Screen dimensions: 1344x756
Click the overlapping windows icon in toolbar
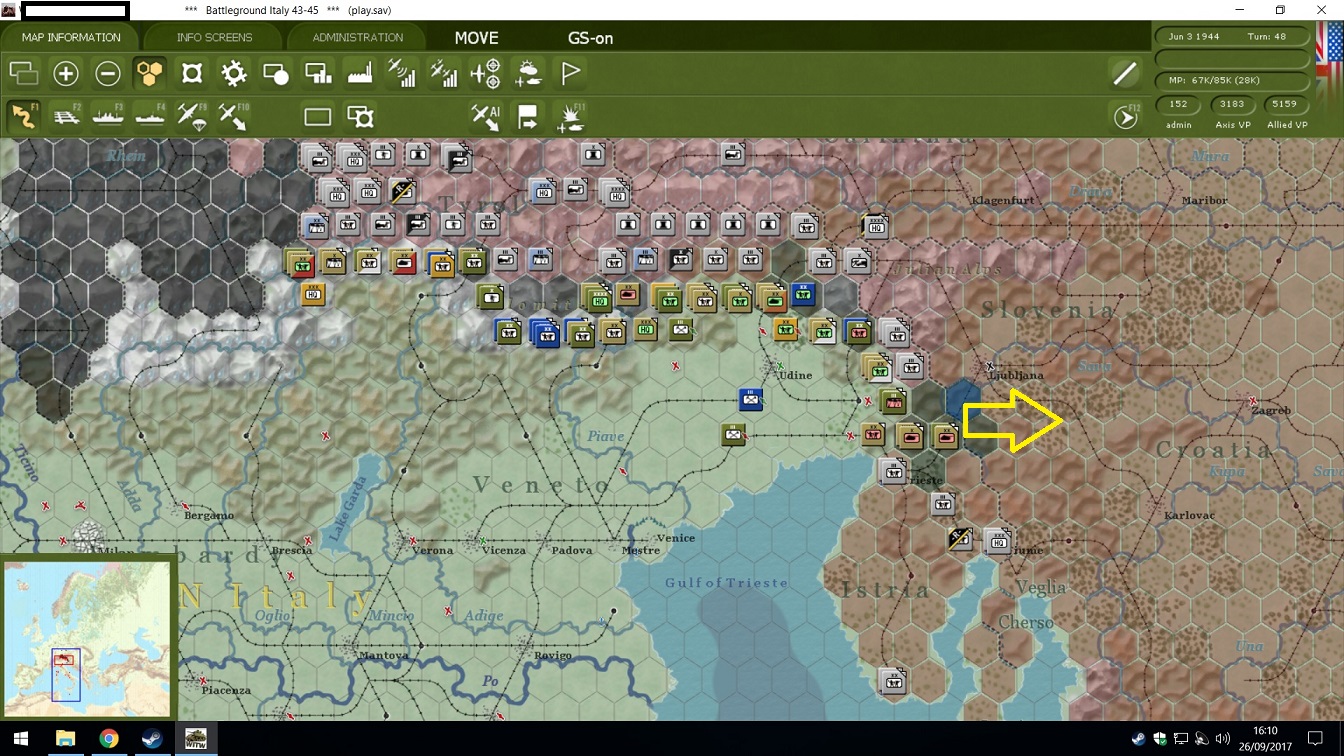[x=23, y=73]
